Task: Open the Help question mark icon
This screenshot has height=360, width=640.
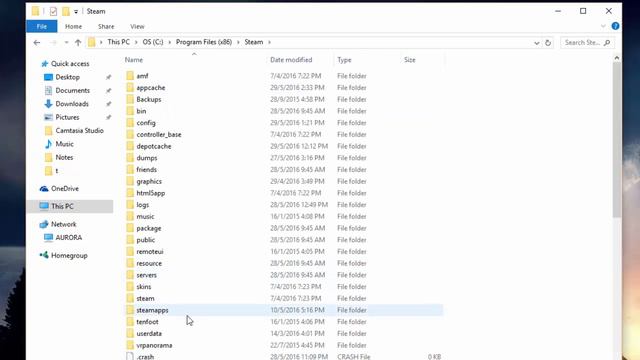Action: tap(616, 26)
